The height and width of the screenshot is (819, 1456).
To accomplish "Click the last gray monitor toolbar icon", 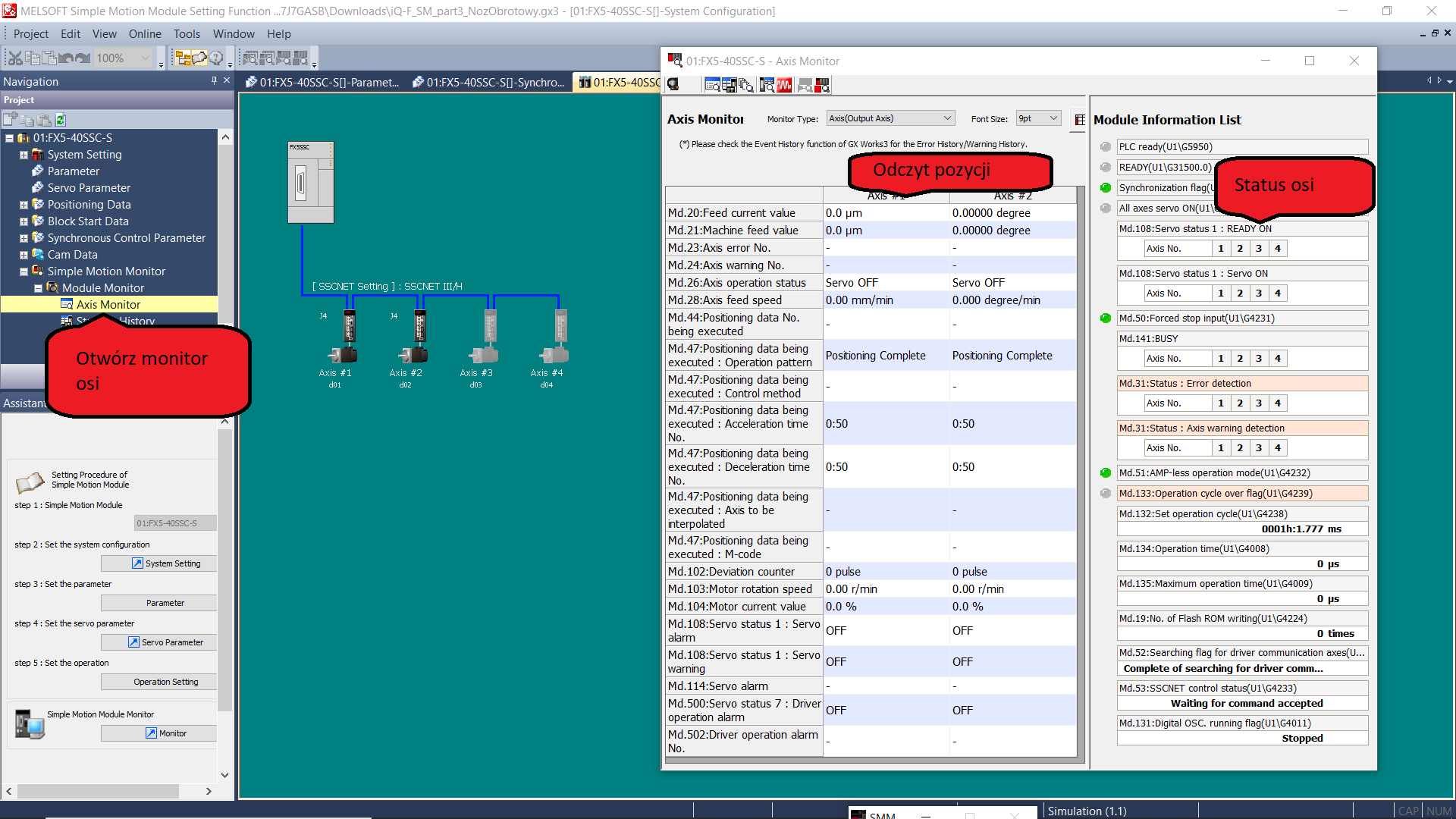I will click(301, 58).
